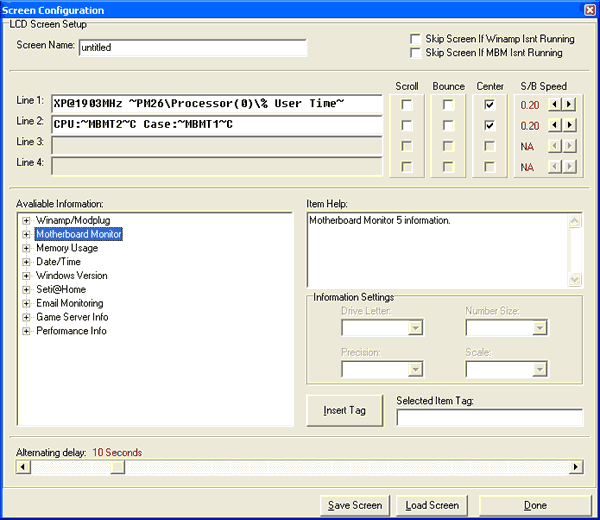
Task: Toggle Bounce checkbox for Line 1
Action: tap(448, 104)
